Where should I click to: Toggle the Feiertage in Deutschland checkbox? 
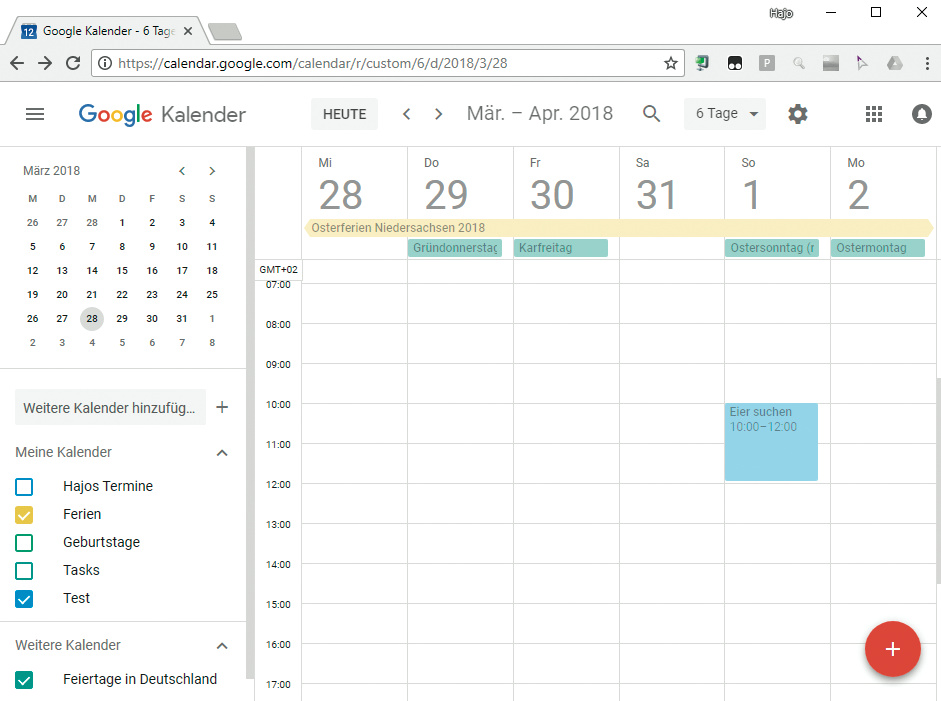(x=25, y=680)
